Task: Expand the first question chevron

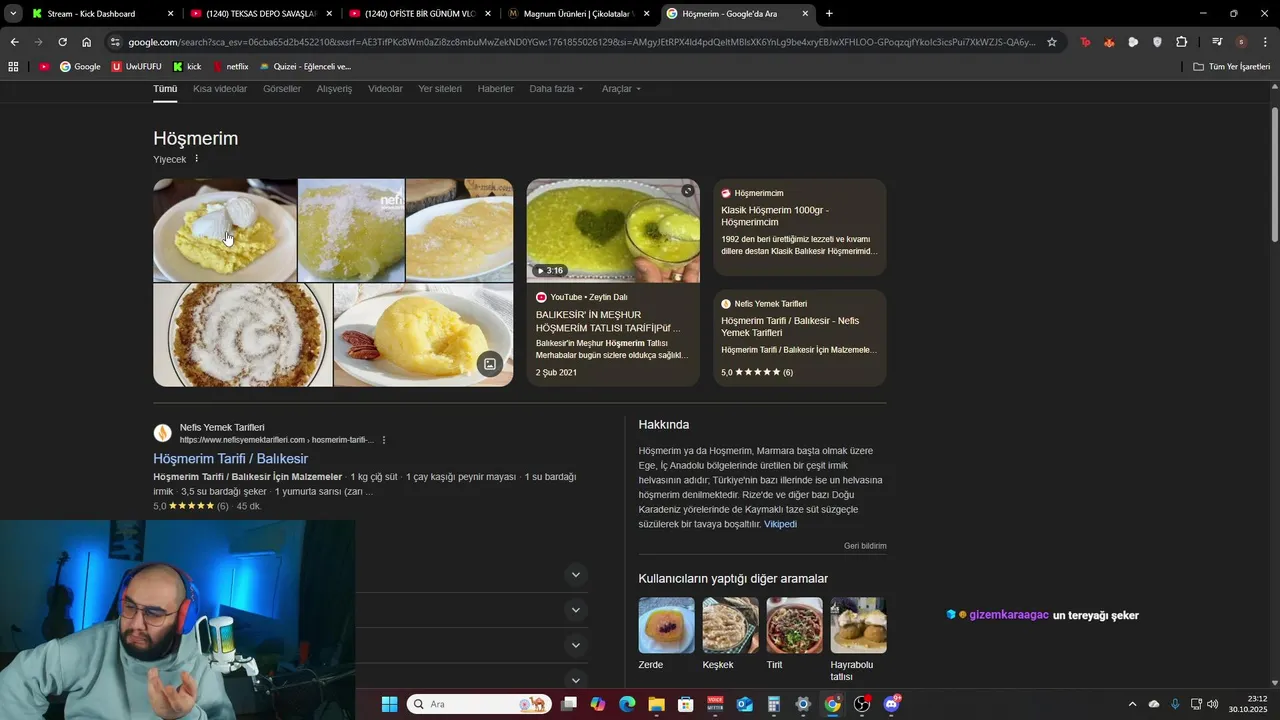Action: pos(575,575)
